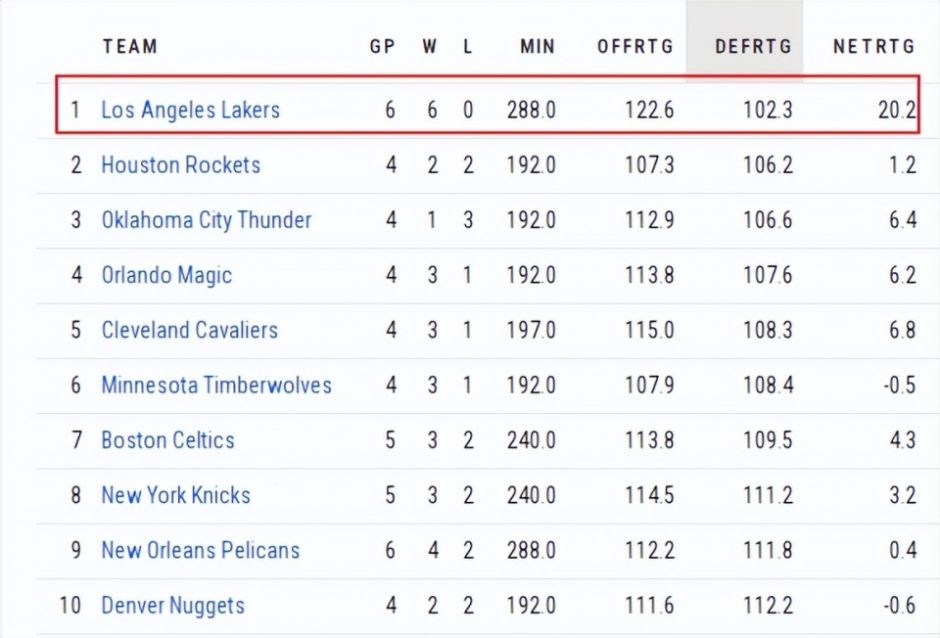Image resolution: width=940 pixels, height=638 pixels.
Task: Sort table by DEFRTG column header
Action: pyautogui.click(x=753, y=46)
